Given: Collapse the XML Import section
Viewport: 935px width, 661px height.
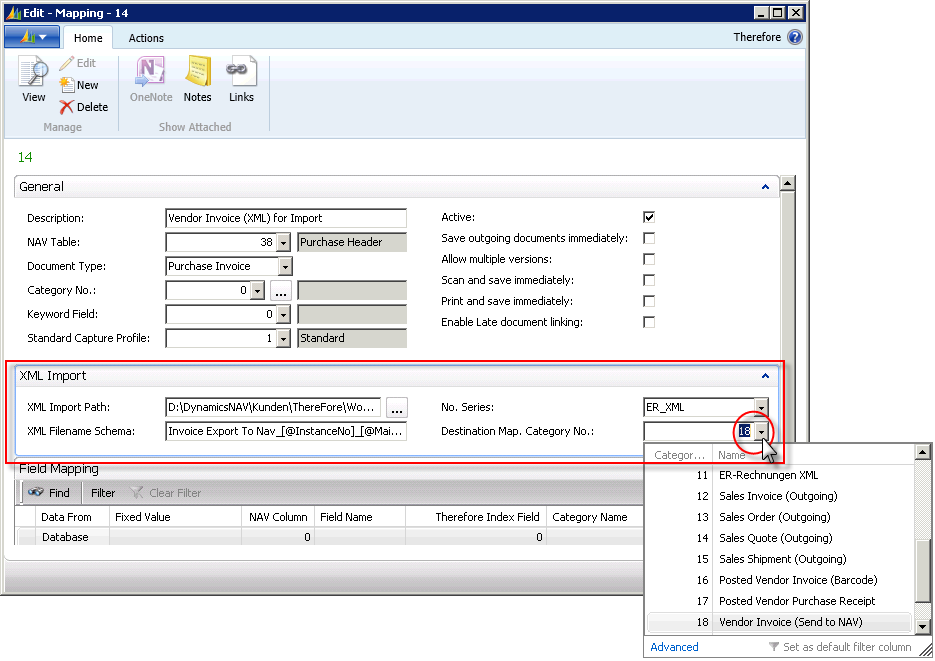Looking at the screenshot, I should (765, 375).
